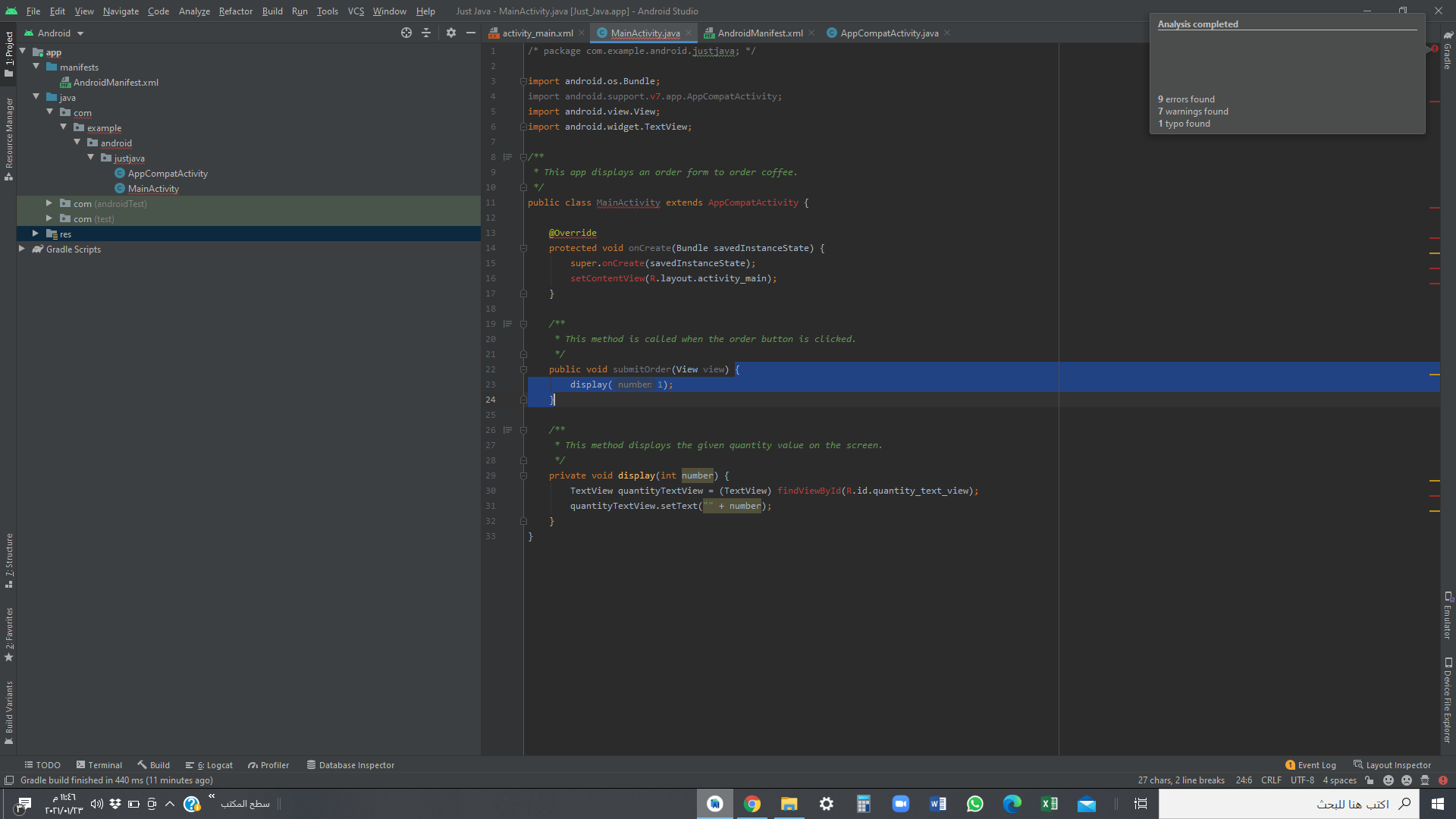
Task: Open the Refactor menu
Action: coord(235,11)
